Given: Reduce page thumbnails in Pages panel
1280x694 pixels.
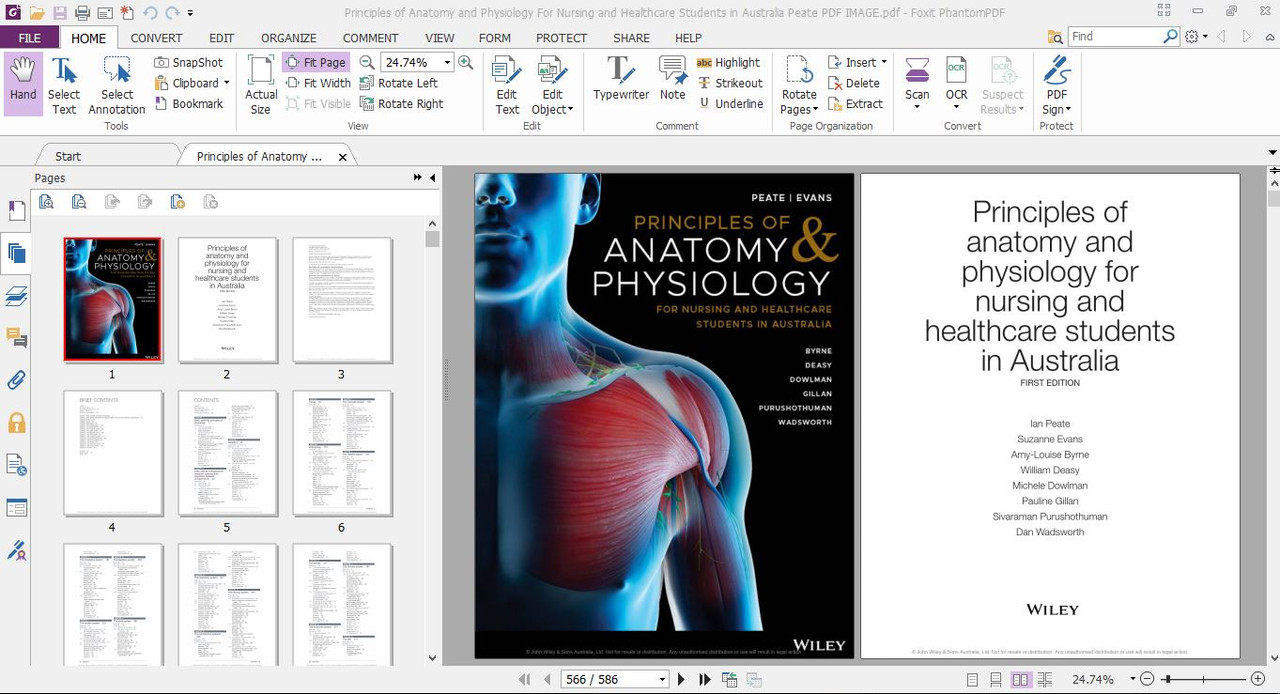Looking at the screenshot, I should click(x=79, y=202).
